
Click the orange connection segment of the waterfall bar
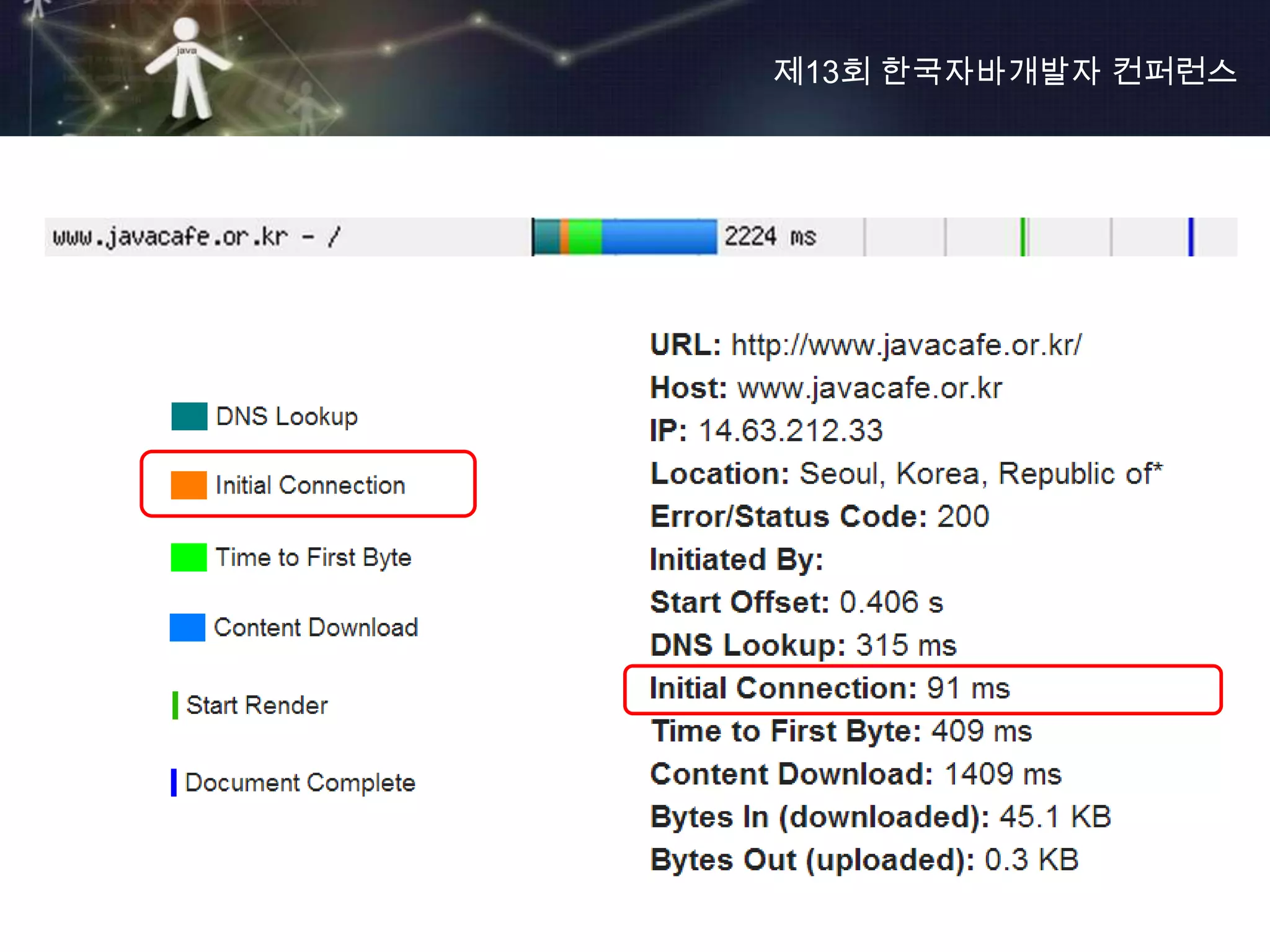click(565, 237)
